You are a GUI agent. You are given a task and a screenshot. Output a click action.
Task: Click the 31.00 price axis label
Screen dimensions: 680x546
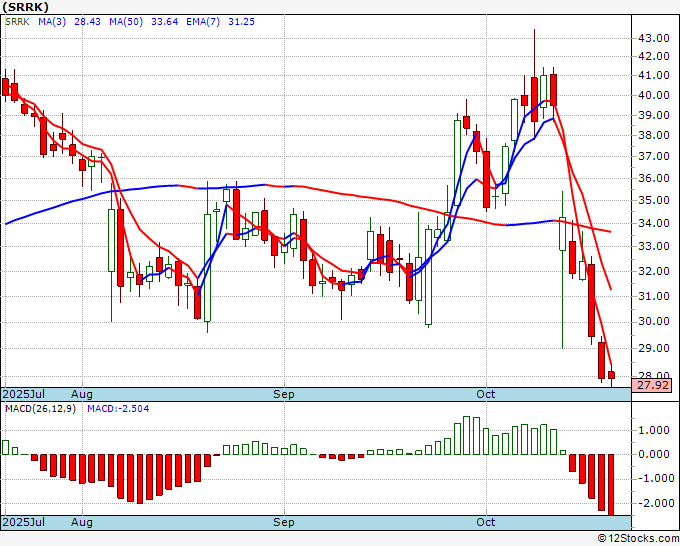[654, 296]
